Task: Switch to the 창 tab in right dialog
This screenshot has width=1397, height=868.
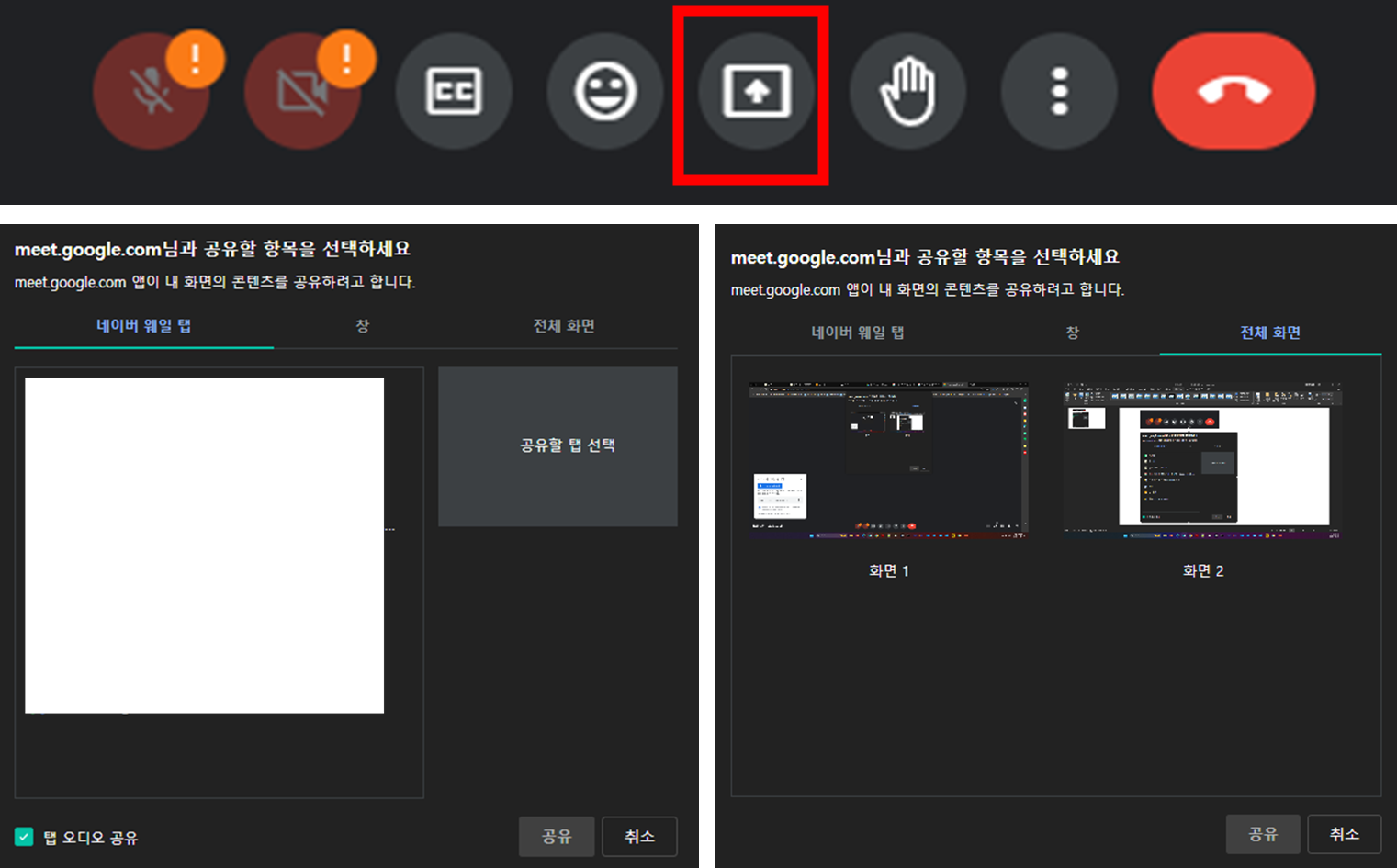Action: 1072,333
